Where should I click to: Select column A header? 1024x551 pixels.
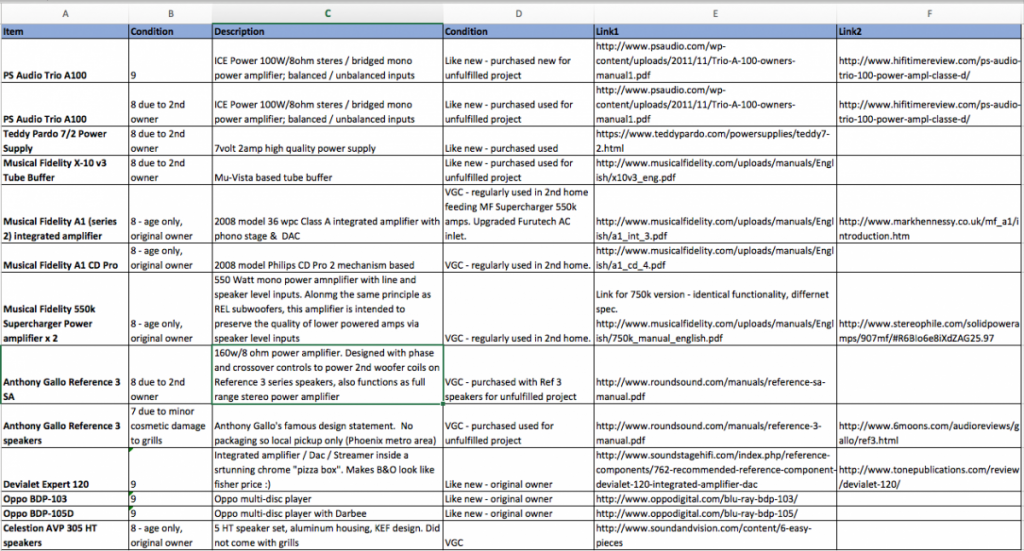click(65, 14)
